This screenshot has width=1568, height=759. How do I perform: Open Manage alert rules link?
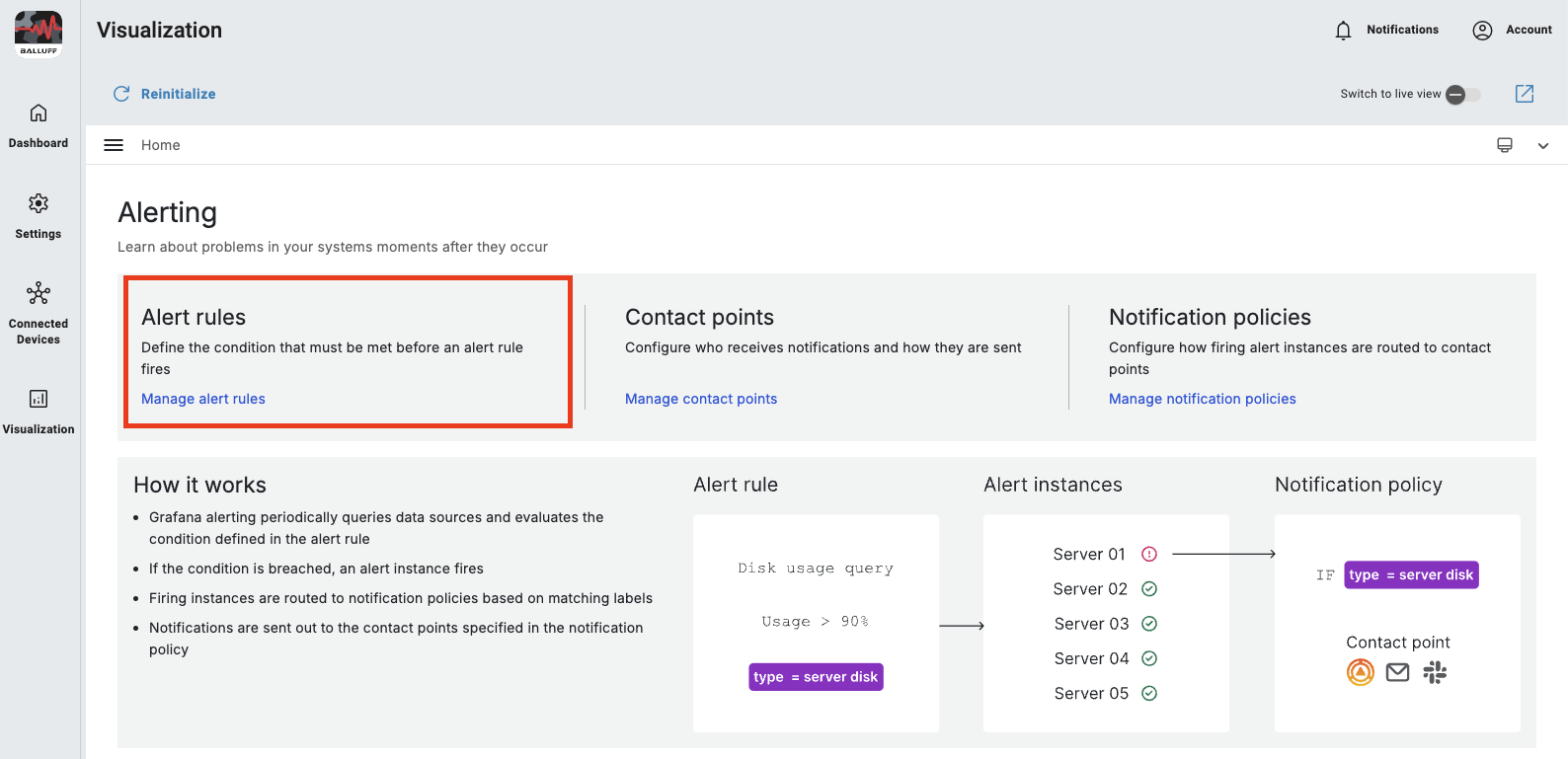203,399
